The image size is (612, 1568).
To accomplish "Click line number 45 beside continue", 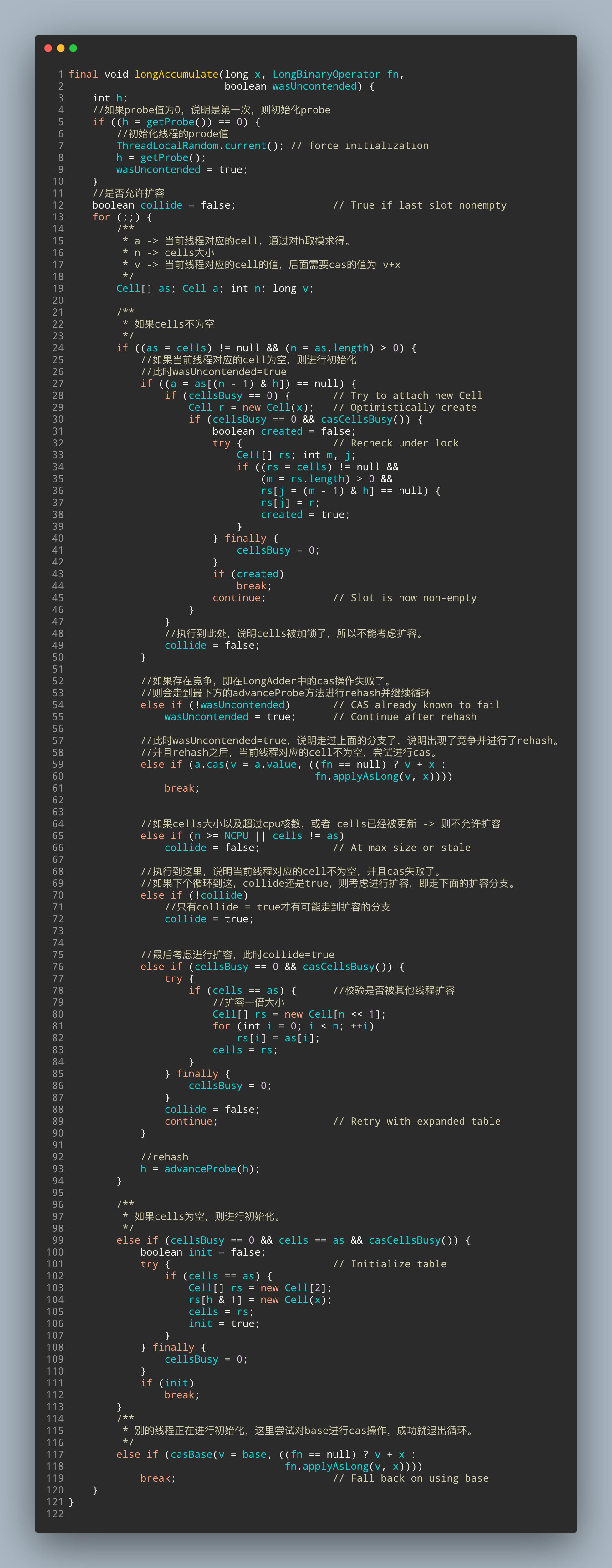I will tap(58, 598).
